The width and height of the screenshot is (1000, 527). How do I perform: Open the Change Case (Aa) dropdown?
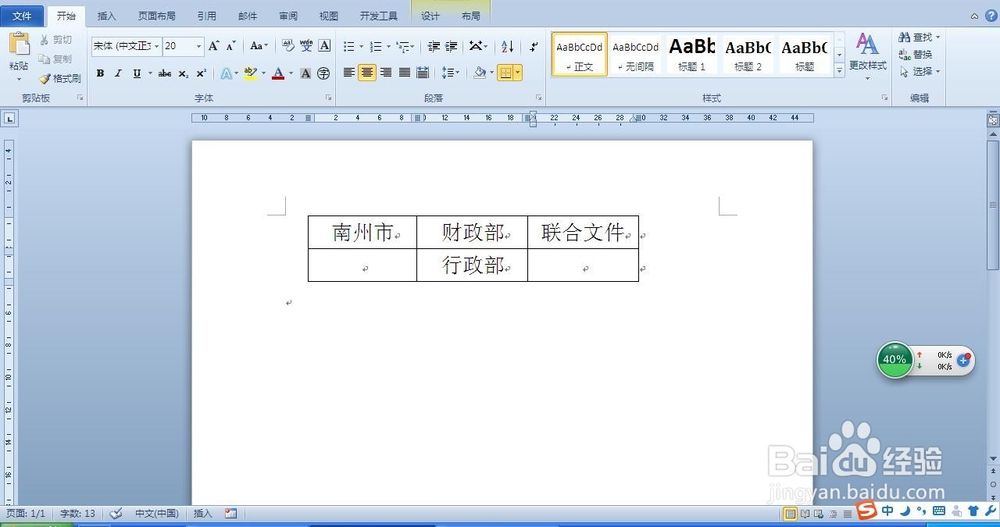[258, 46]
